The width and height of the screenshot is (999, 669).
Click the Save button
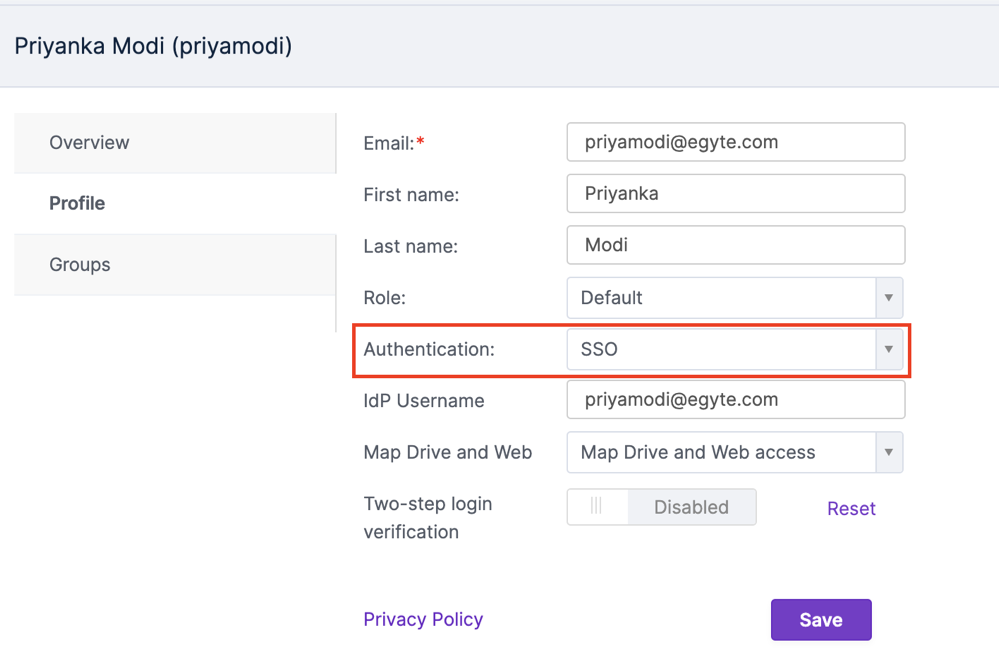pyautogui.click(x=821, y=619)
